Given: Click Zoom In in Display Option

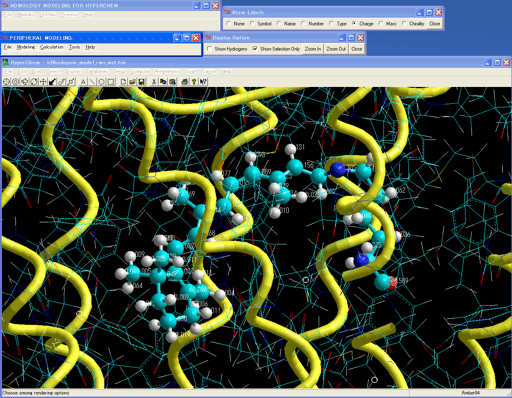Looking at the screenshot, I should coord(313,49).
